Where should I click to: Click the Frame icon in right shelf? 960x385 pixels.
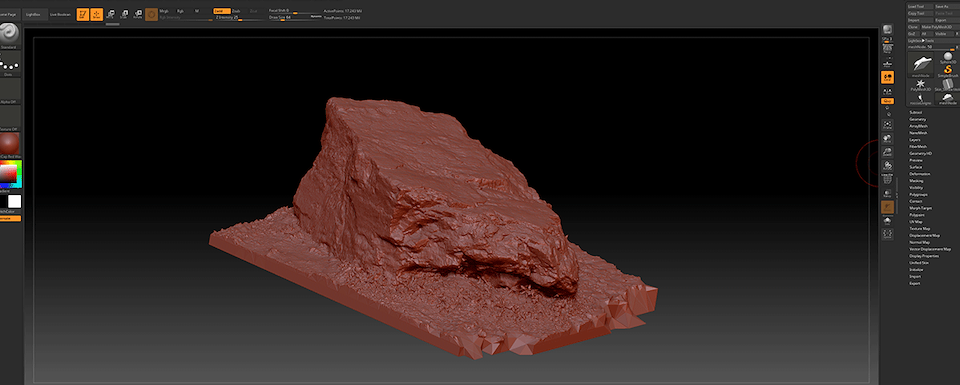tap(887, 125)
